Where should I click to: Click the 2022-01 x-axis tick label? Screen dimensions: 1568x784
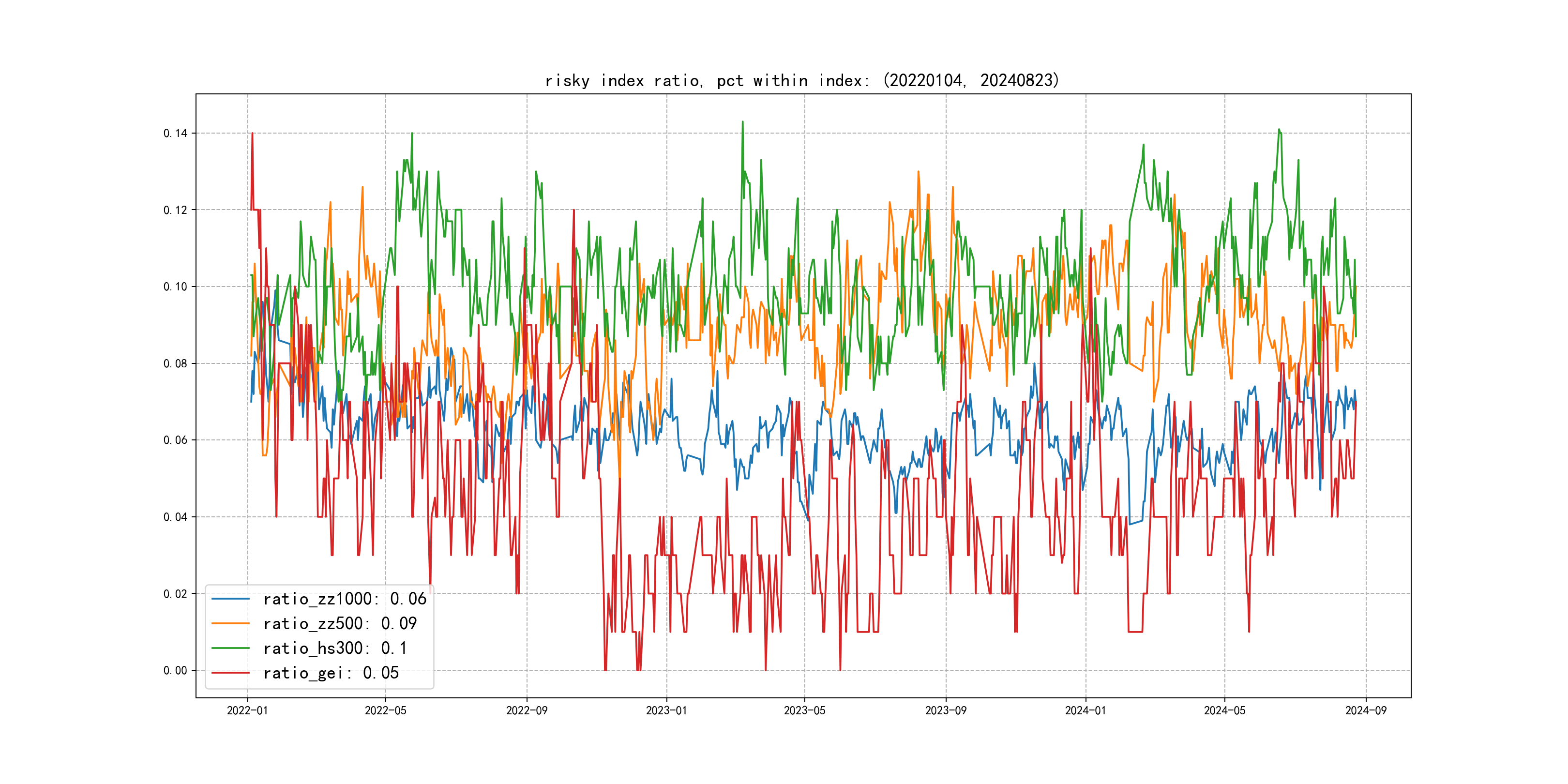click(x=247, y=710)
